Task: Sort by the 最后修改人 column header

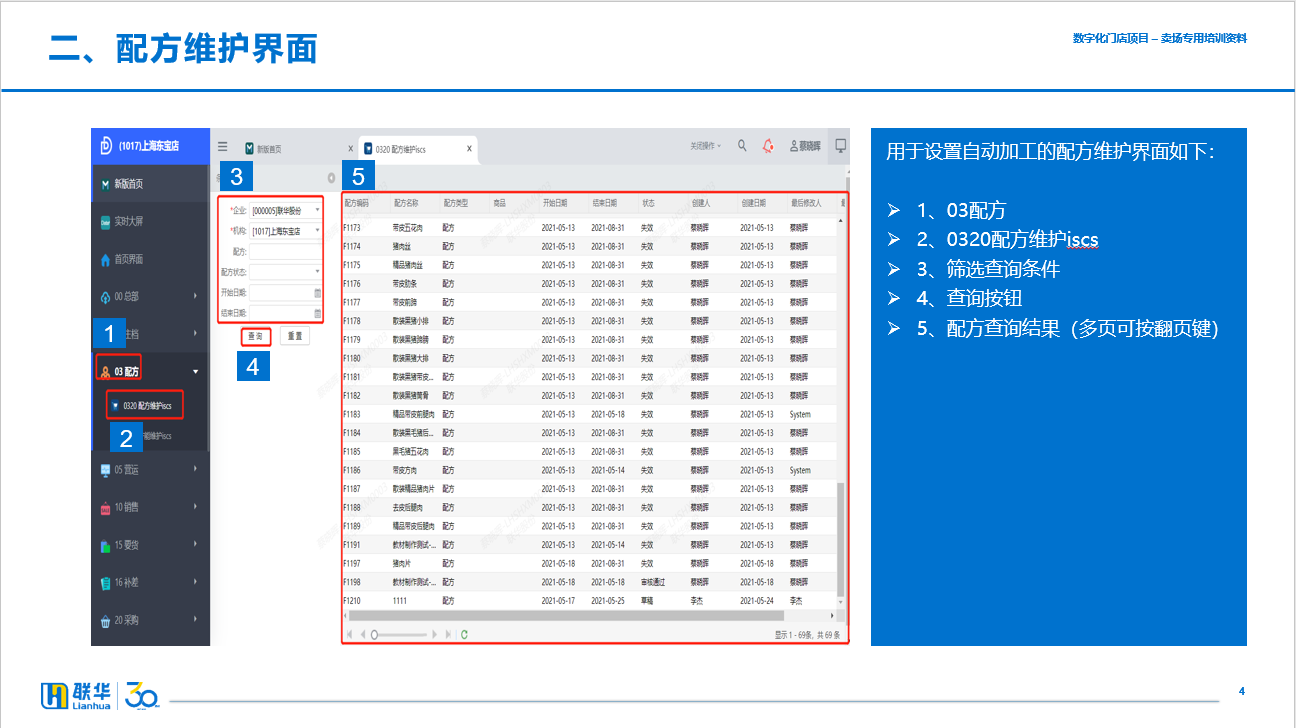Action: [812, 203]
